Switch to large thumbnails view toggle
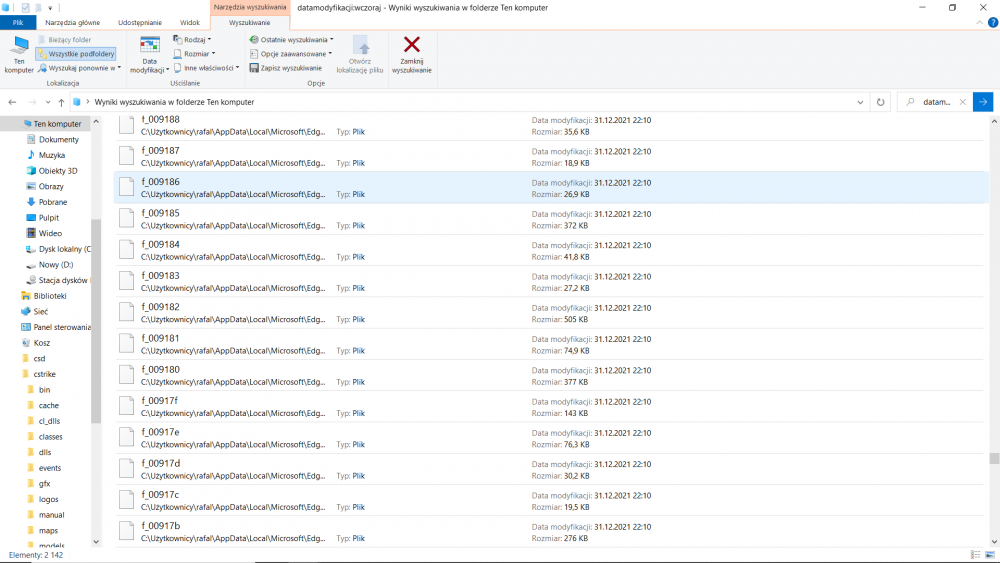1000x563 pixels. (x=990, y=555)
